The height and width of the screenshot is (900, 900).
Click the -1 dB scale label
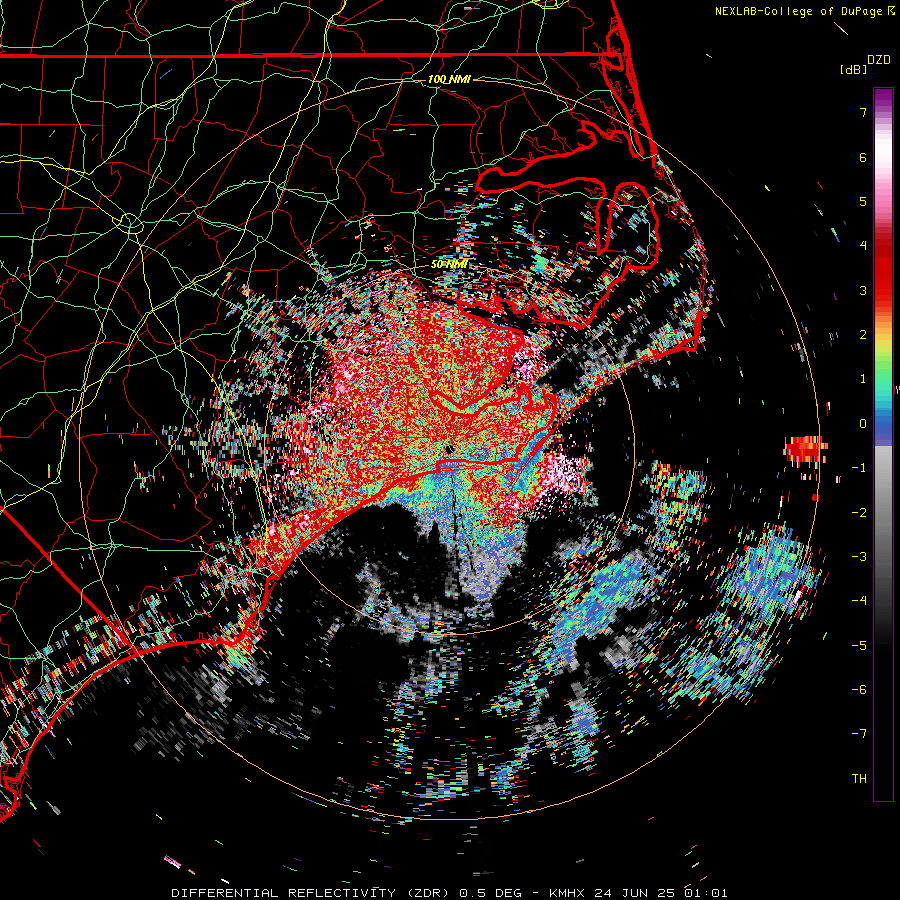click(859, 468)
